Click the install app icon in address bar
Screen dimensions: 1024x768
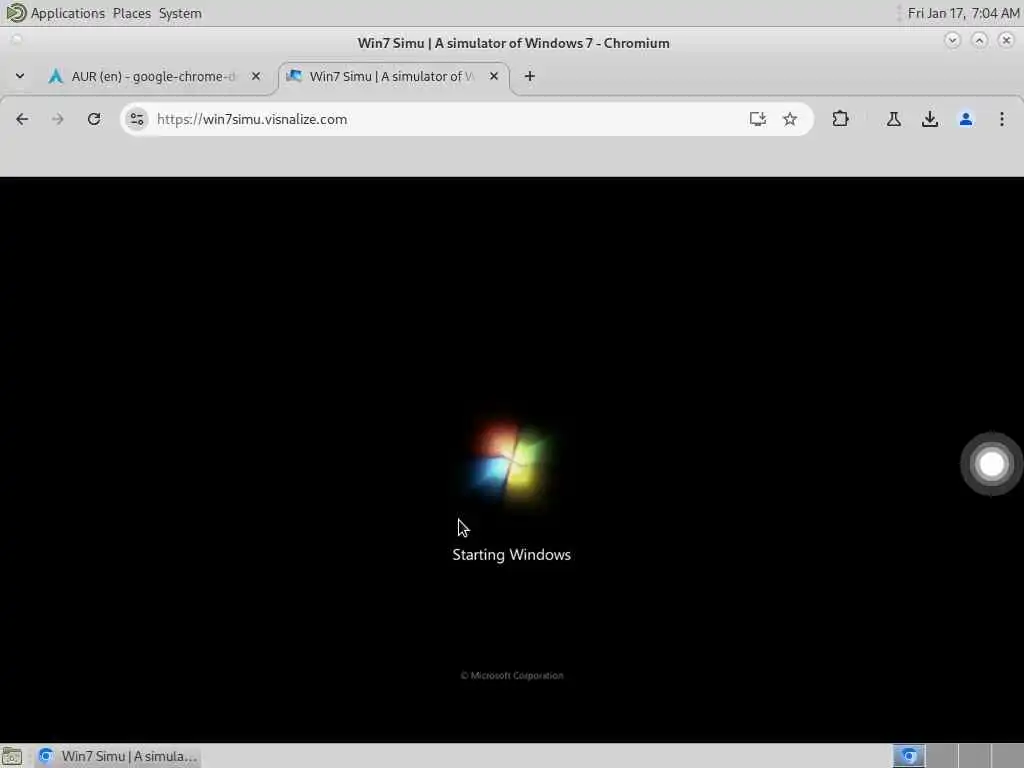click(758, 119)
